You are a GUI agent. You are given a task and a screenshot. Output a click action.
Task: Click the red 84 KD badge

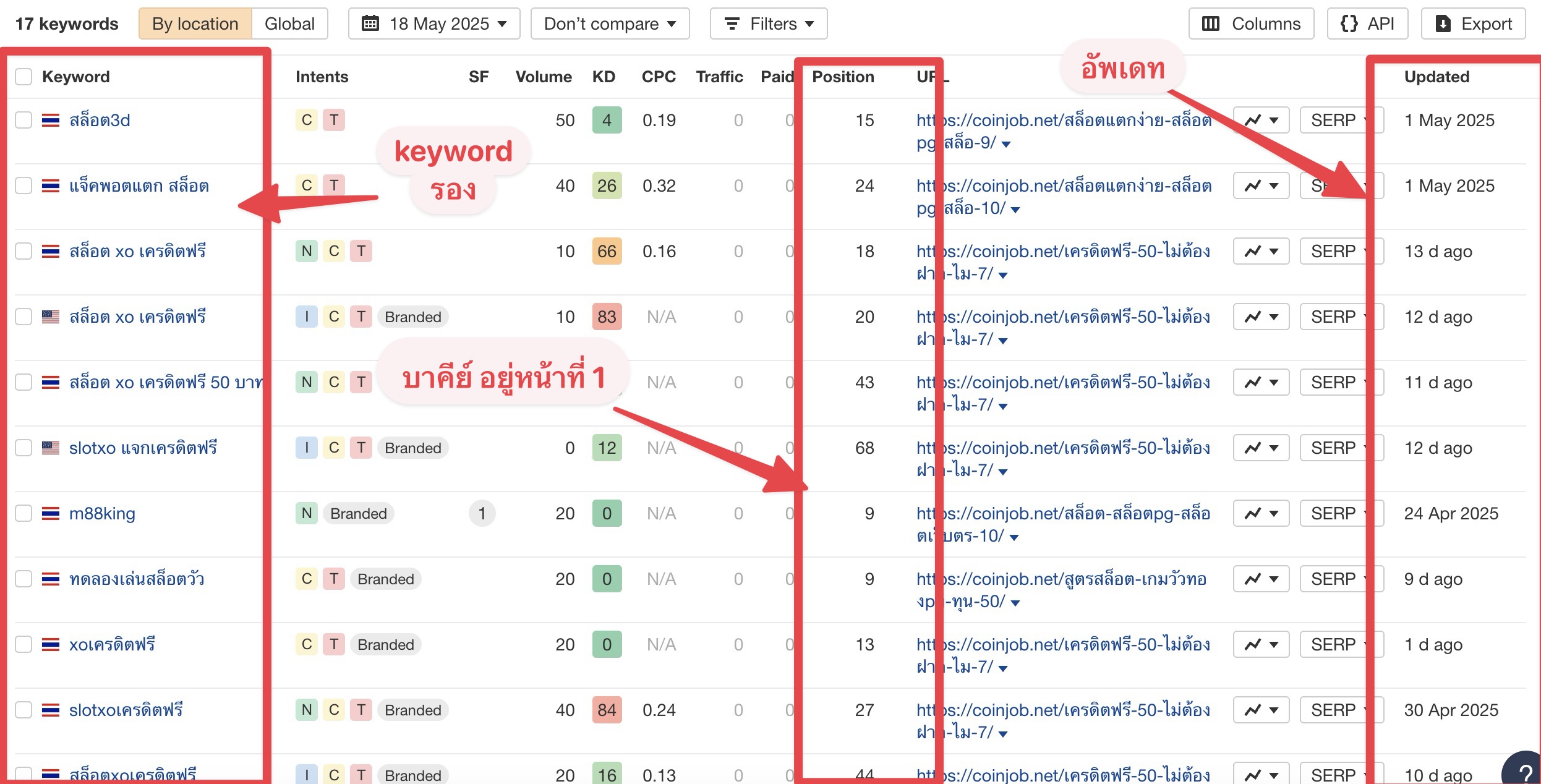click(607, 710)
